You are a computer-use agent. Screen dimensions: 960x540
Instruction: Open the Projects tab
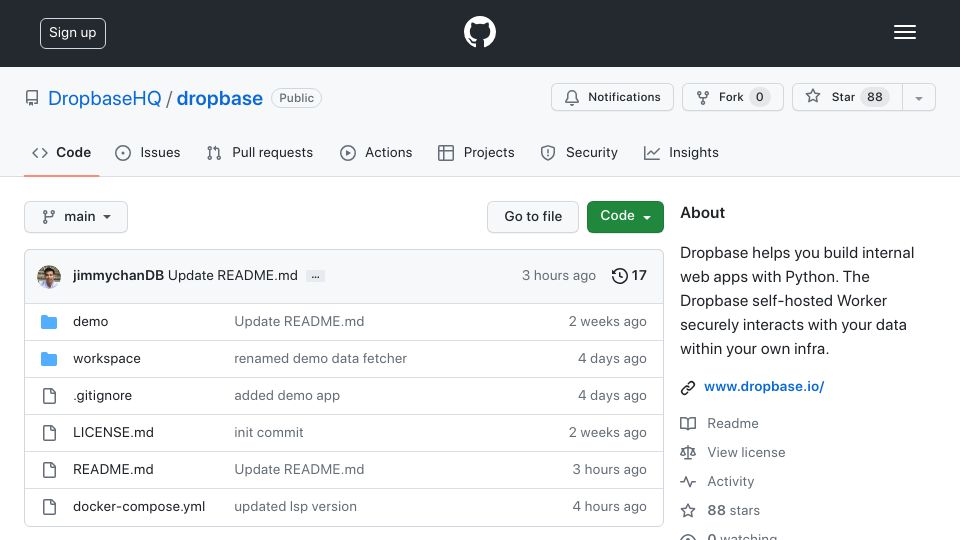tap(476, 152)
